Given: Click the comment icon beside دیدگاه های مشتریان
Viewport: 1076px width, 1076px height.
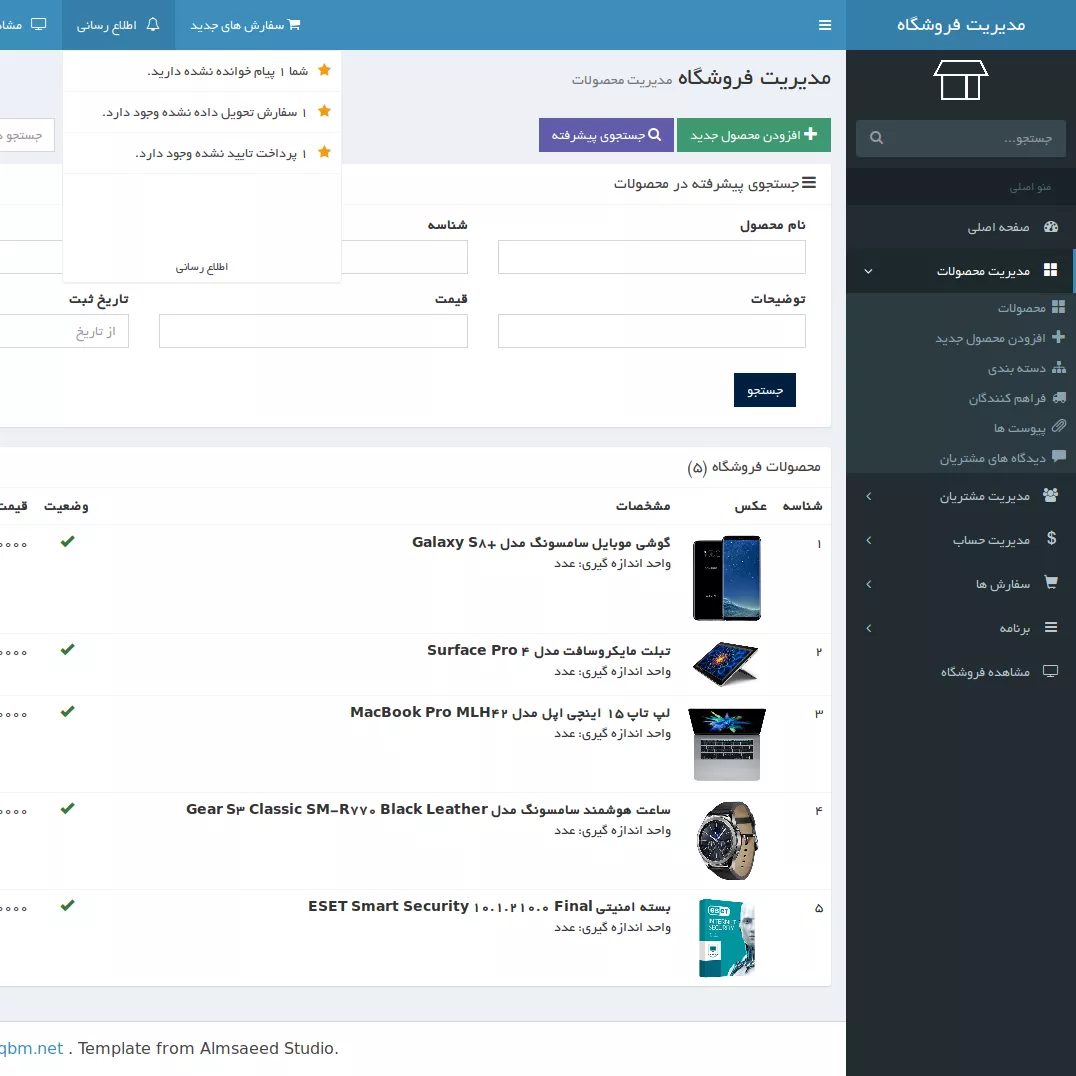Looking at the screenshot, I should click(1059, 456).
